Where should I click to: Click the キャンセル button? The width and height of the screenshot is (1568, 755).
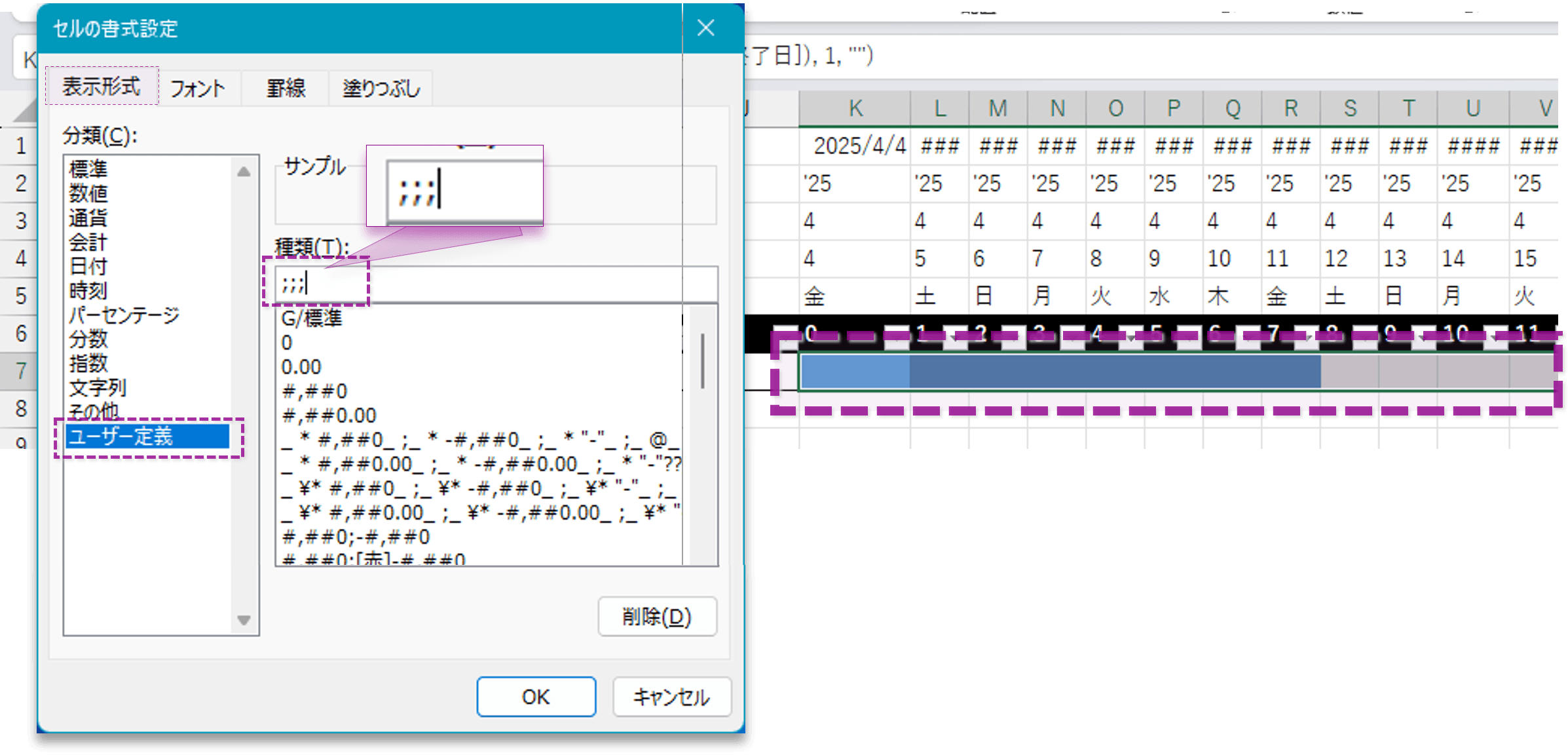(x=671, y=697)
